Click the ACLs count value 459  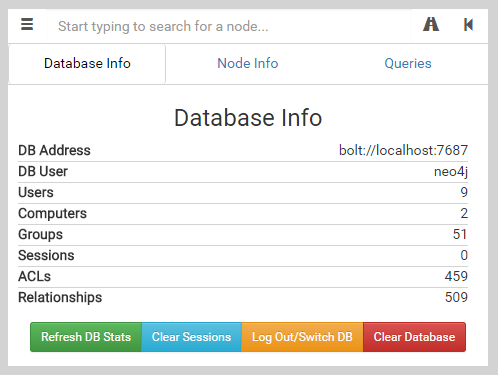coord(456,276)
